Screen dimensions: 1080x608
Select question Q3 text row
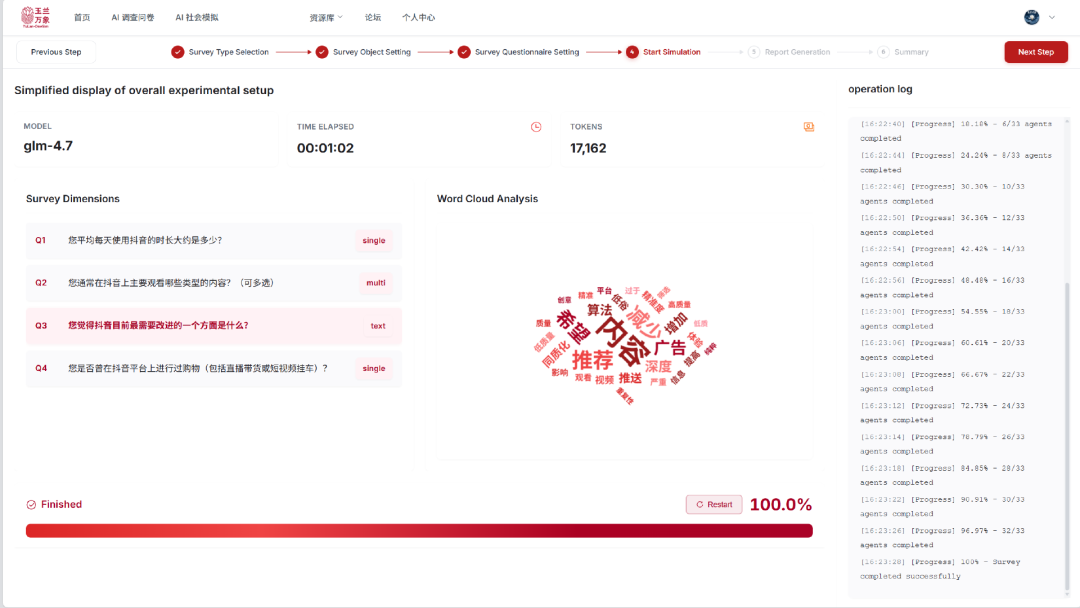pyautogui.click(x=213, y=326)
